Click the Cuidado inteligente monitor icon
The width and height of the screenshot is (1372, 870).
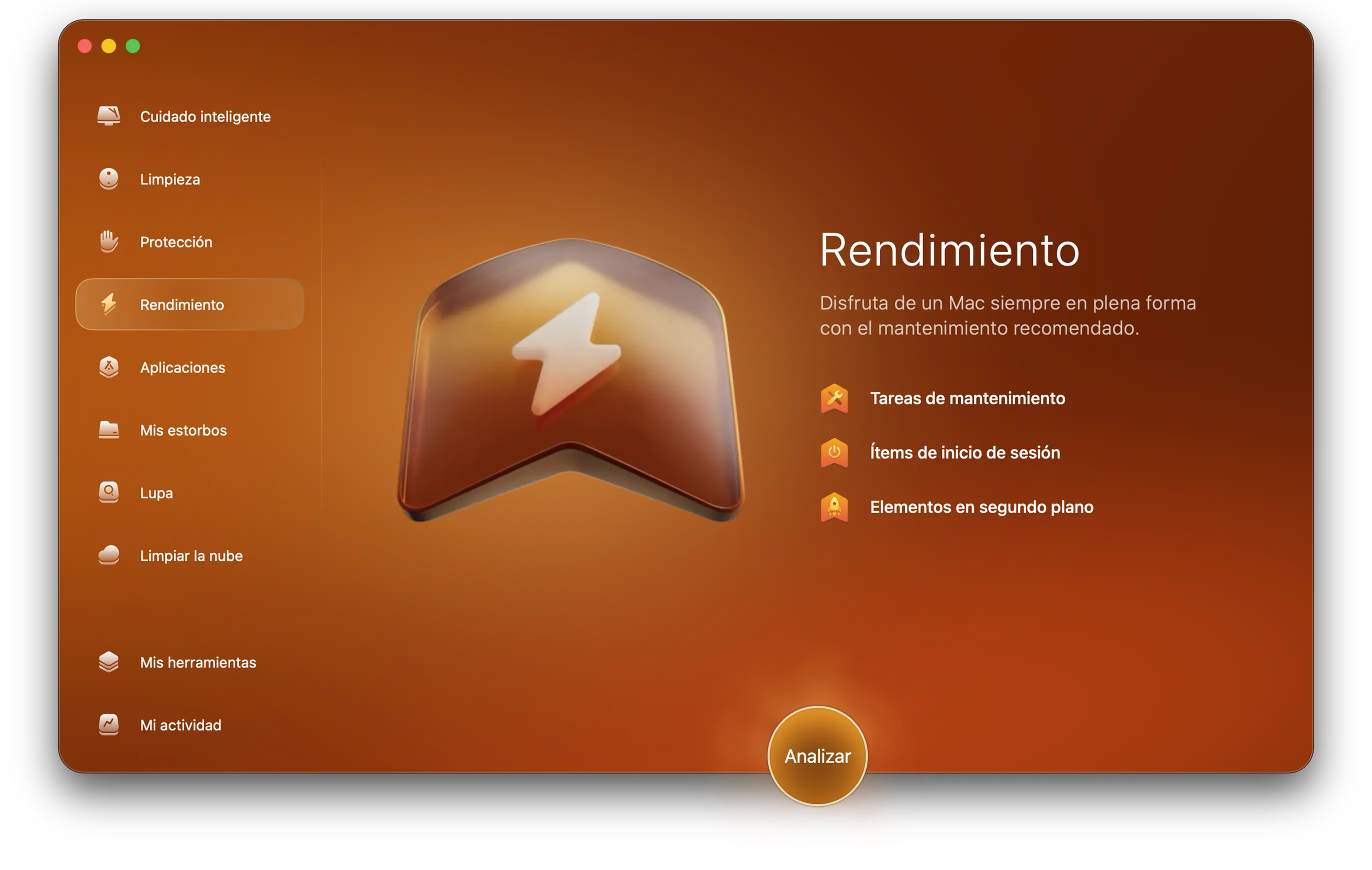coord(108,115)
